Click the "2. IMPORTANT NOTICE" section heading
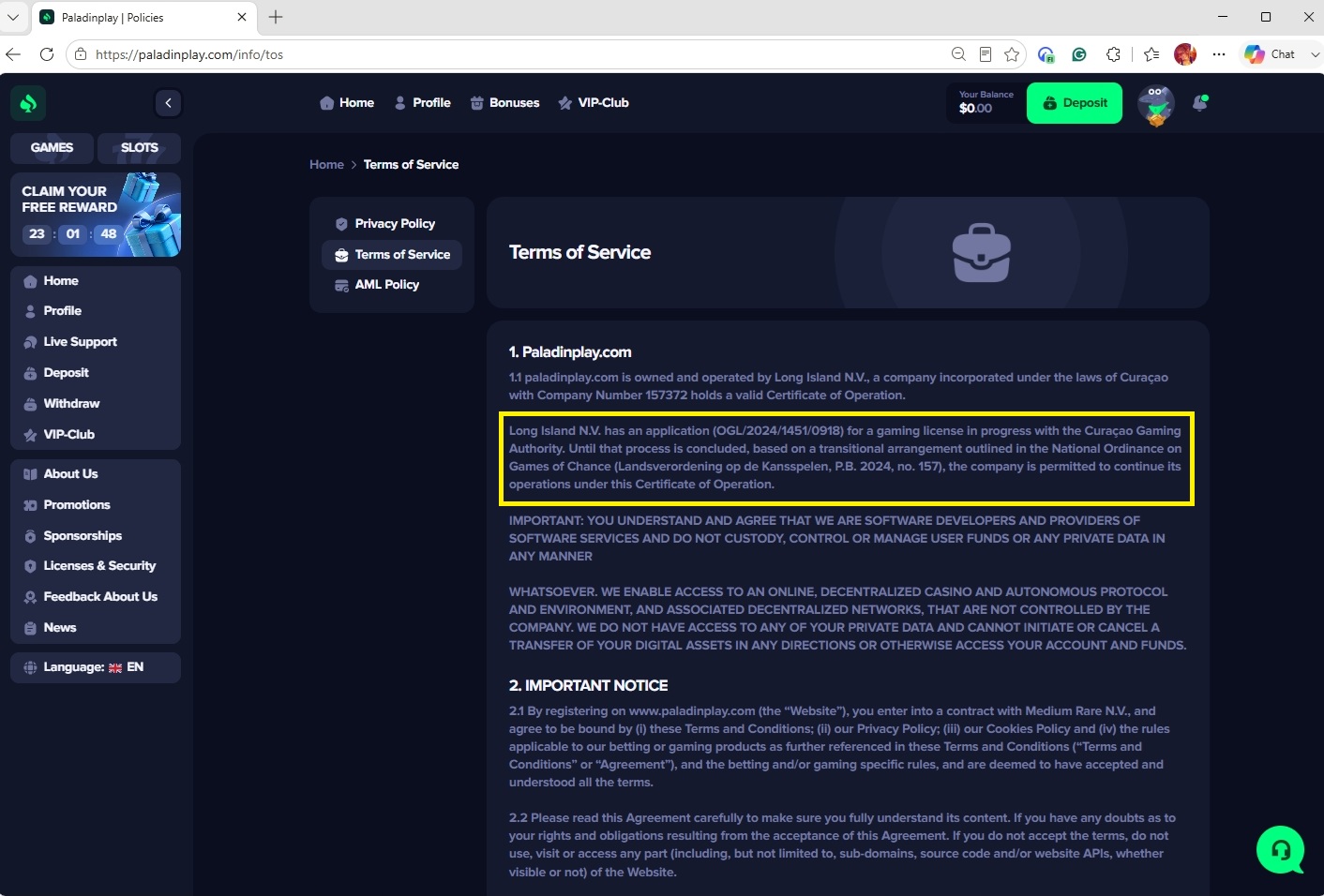The image size is (1324, 896). tap(589, 686)
